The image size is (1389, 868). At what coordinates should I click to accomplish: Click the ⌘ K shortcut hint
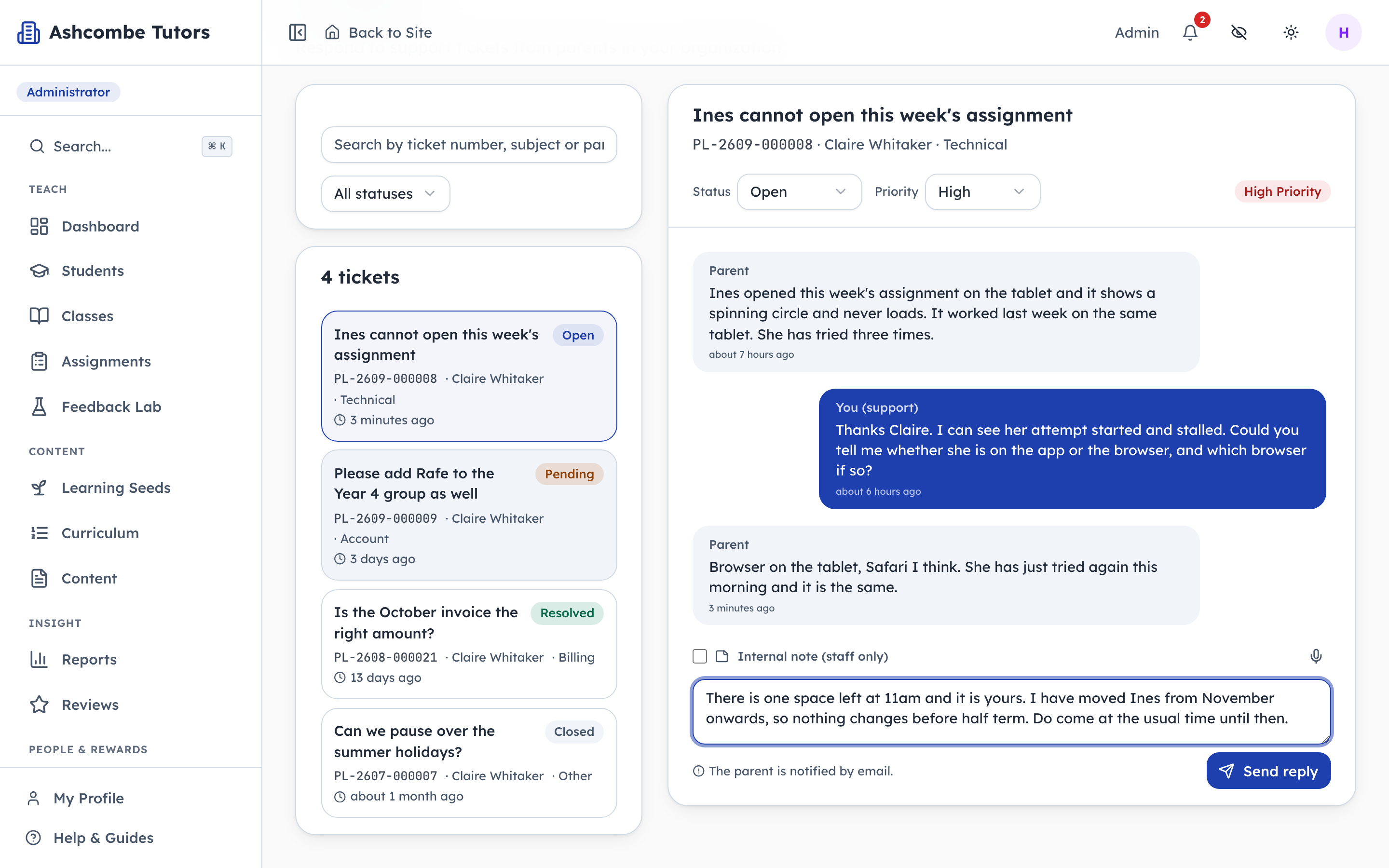(217, 147)
